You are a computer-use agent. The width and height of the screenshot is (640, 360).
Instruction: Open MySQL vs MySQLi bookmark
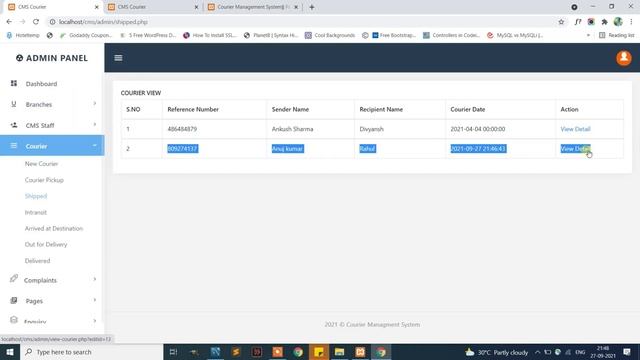pyautogui.click(x=515, y=35)
